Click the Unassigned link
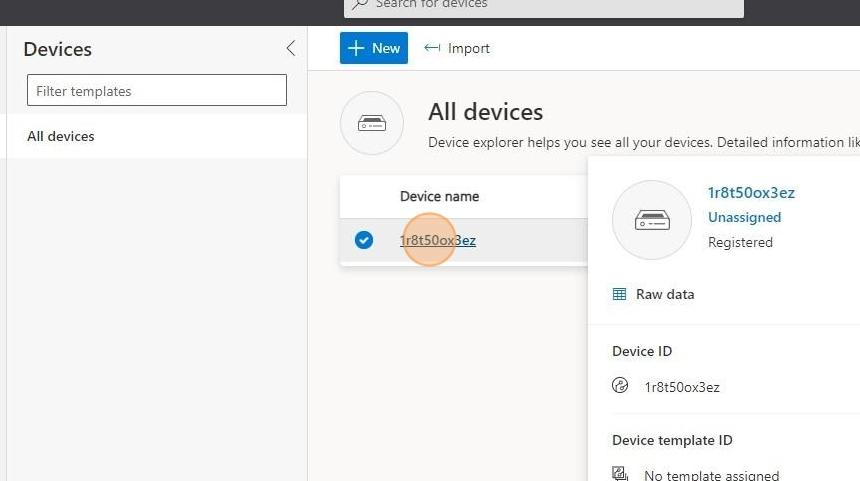 point(744,217)
